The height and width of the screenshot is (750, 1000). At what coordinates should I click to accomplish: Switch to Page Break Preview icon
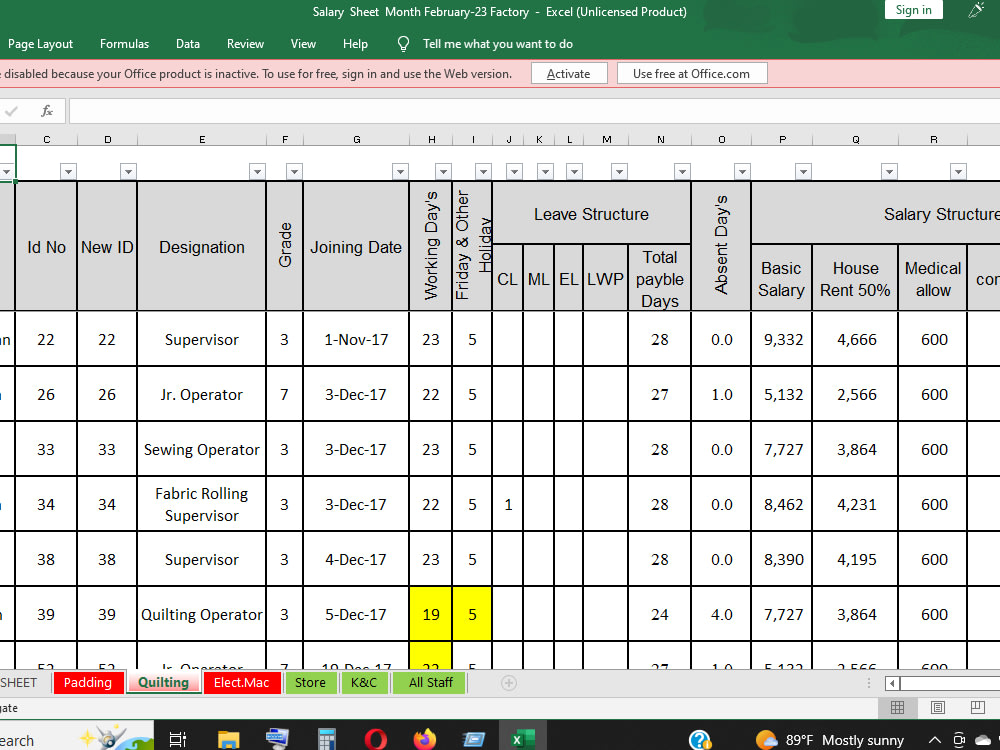point(978,707)
